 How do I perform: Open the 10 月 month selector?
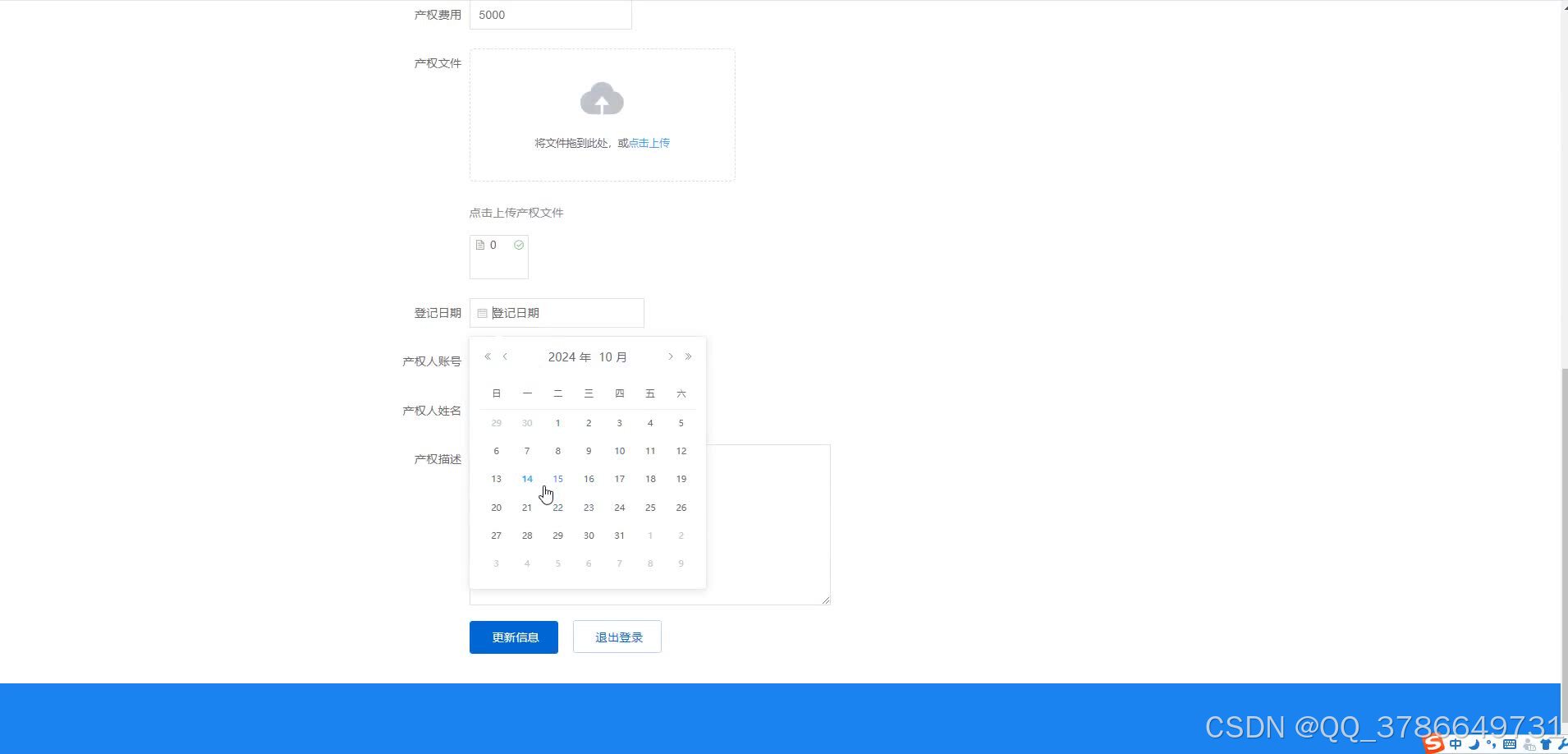[613, 356]
